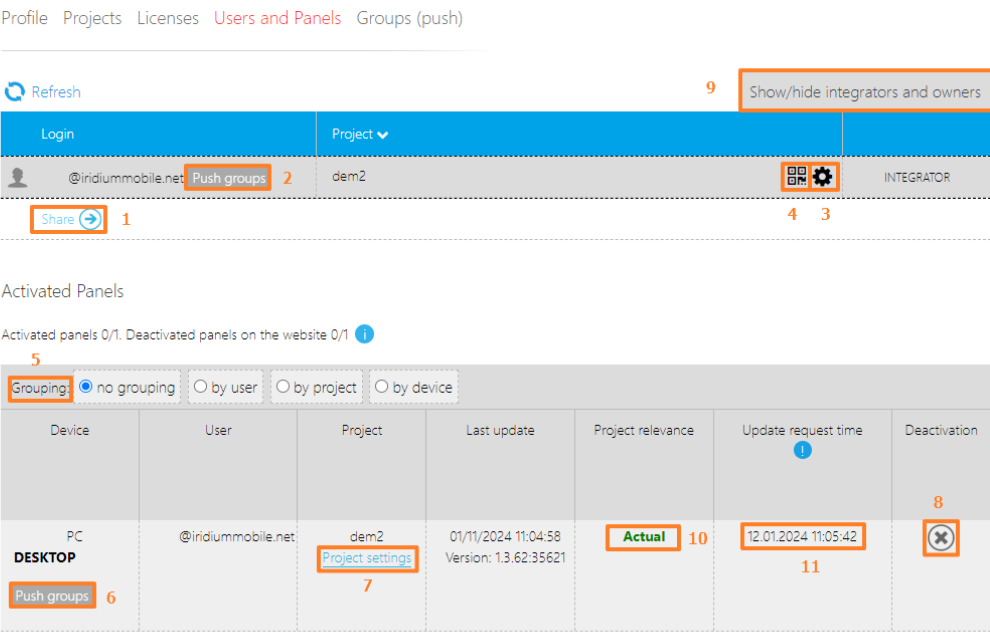Click the Share arrow icon
Image resolution: width=990 pixels, height=633 pixels.
point(91,220)
